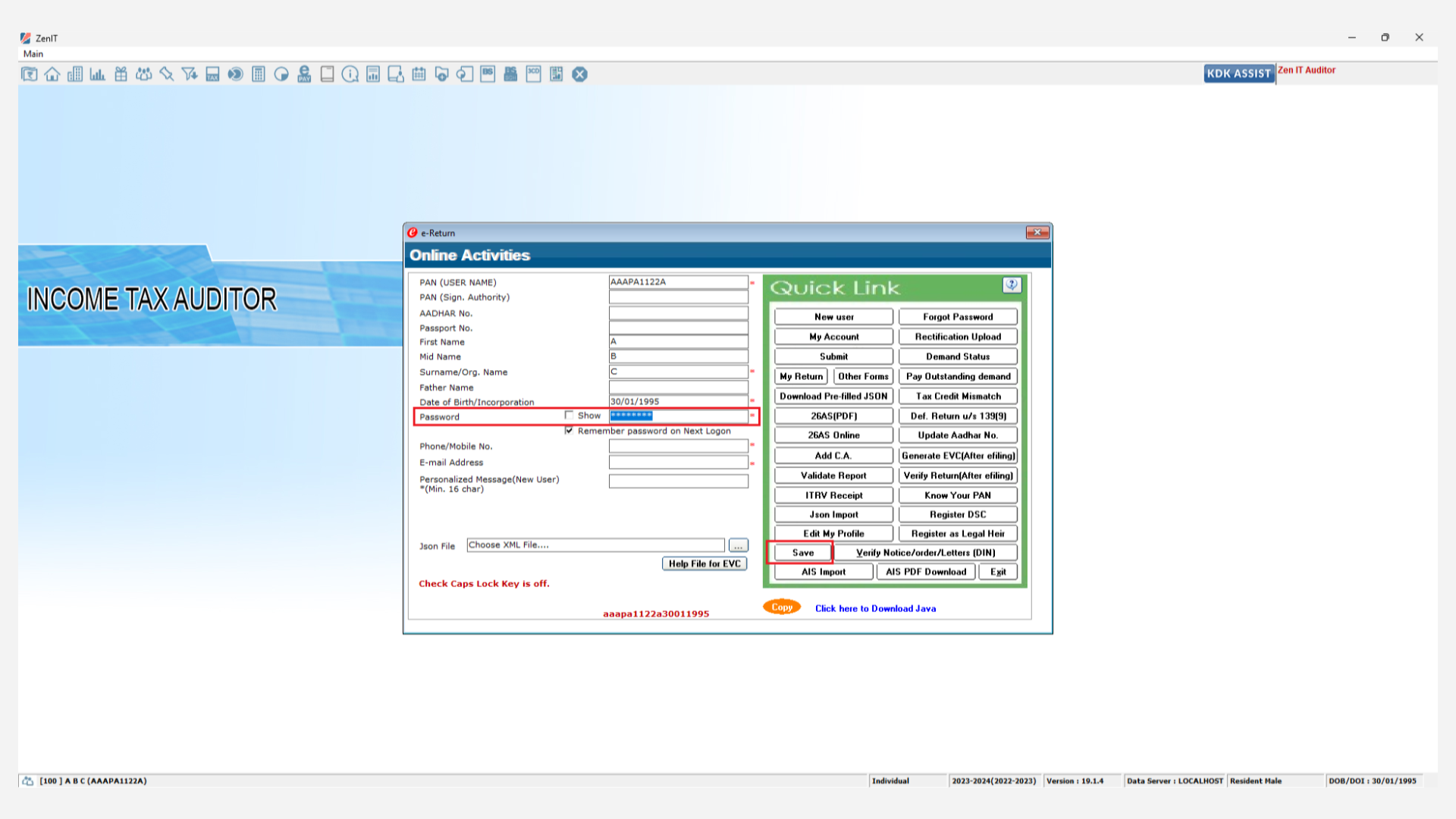Image resolution: width=1456 pixels, height=819 pixels.
Task: Click Download Pre-filled JSON
Action: click(833, 396)
